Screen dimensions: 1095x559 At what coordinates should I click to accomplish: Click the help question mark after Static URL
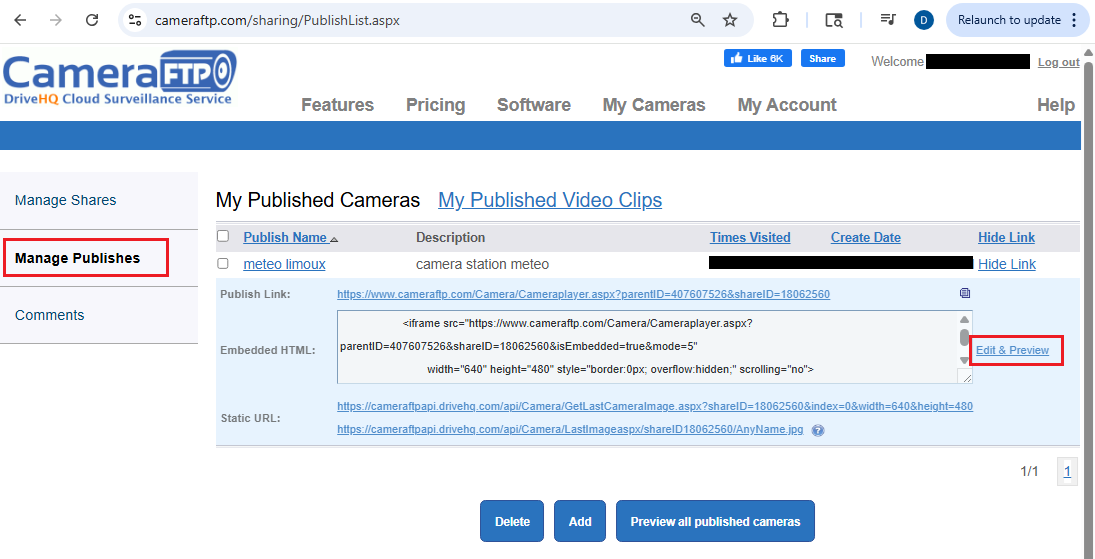pos(818,430)
